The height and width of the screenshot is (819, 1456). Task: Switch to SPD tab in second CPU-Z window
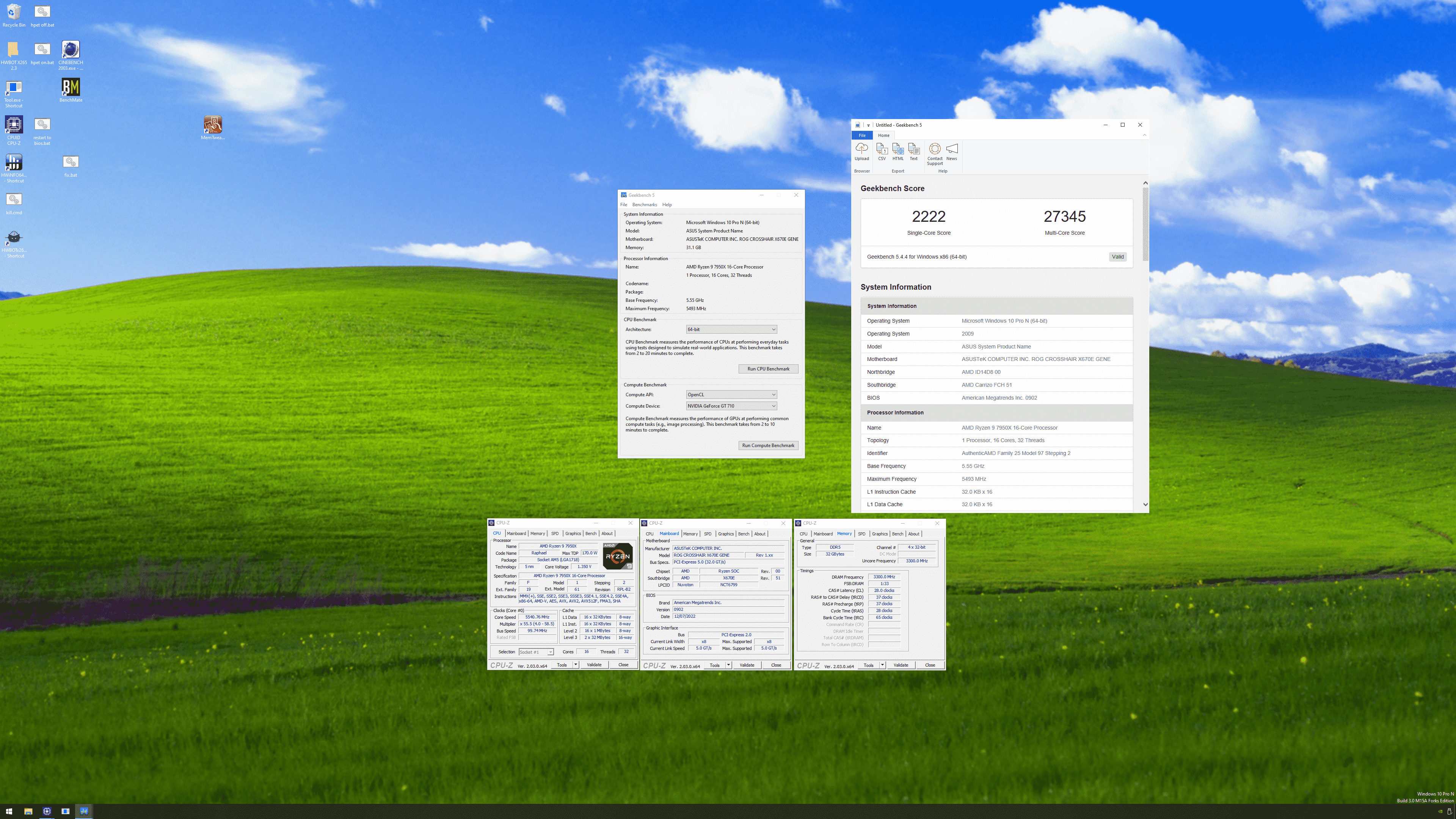[708, 533]
